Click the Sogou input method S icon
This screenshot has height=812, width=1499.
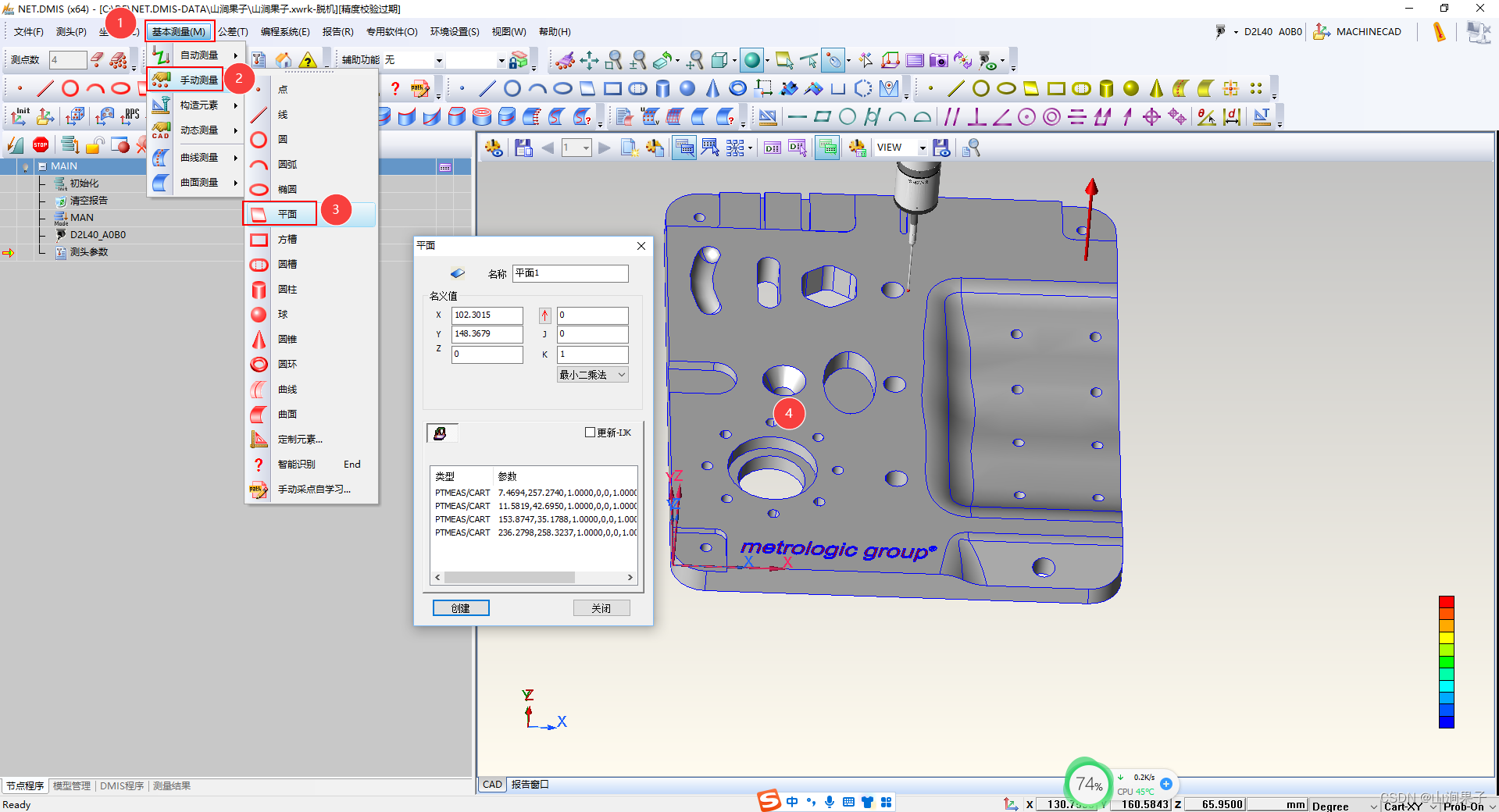click(x=769, y=801)
